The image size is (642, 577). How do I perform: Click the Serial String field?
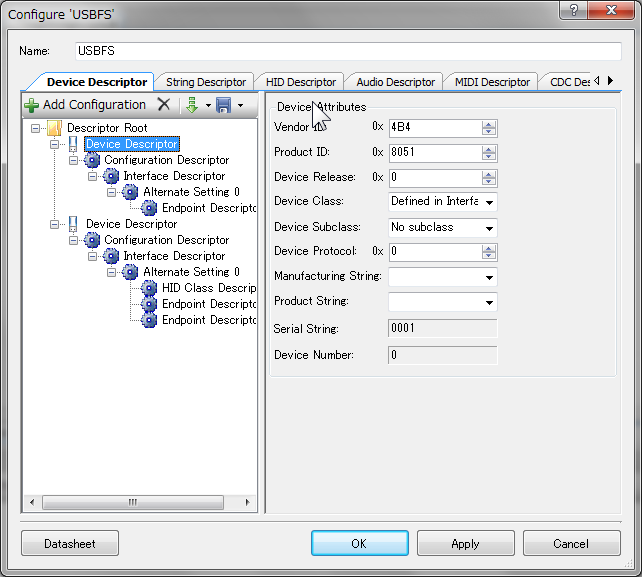pyautogui.click(x=443, y=328)
